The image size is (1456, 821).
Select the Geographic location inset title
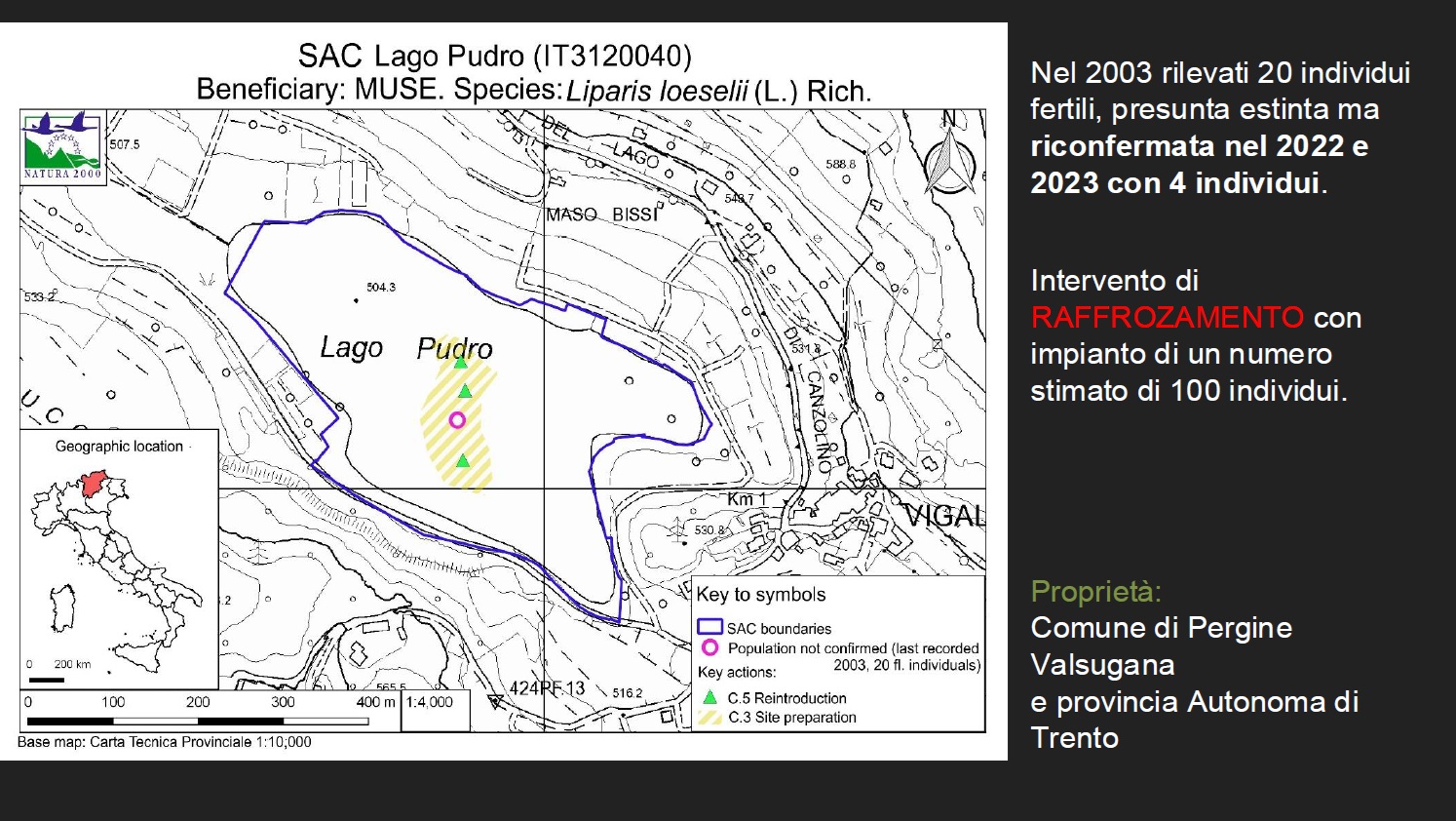tap(119, 447)
